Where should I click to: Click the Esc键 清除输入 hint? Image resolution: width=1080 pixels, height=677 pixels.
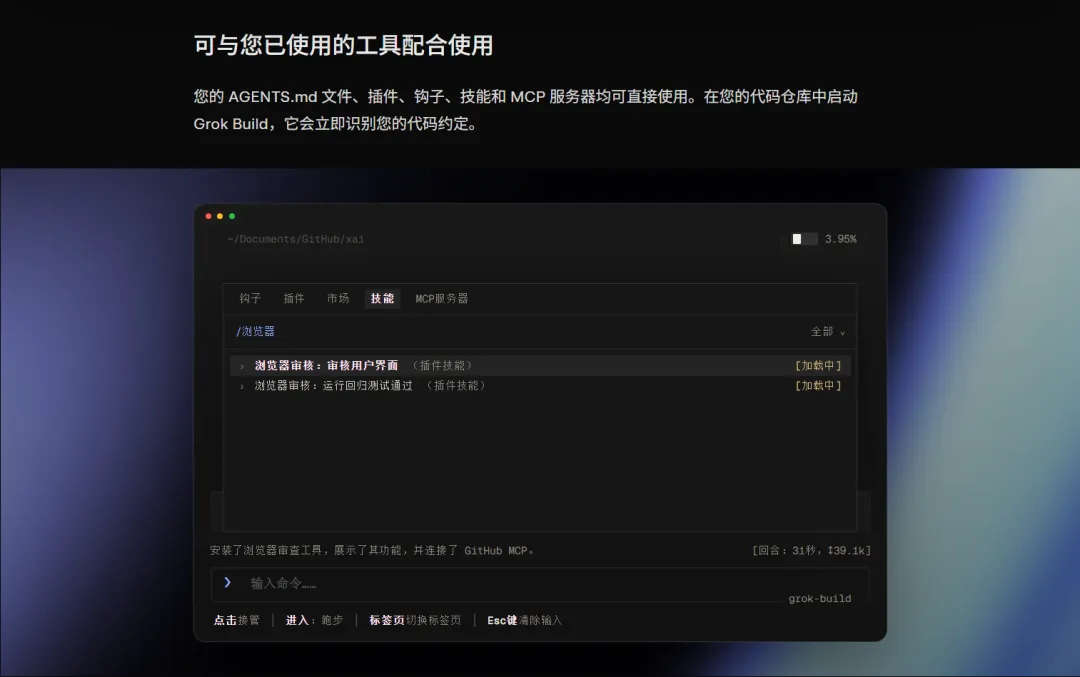(x=524, y=620)
